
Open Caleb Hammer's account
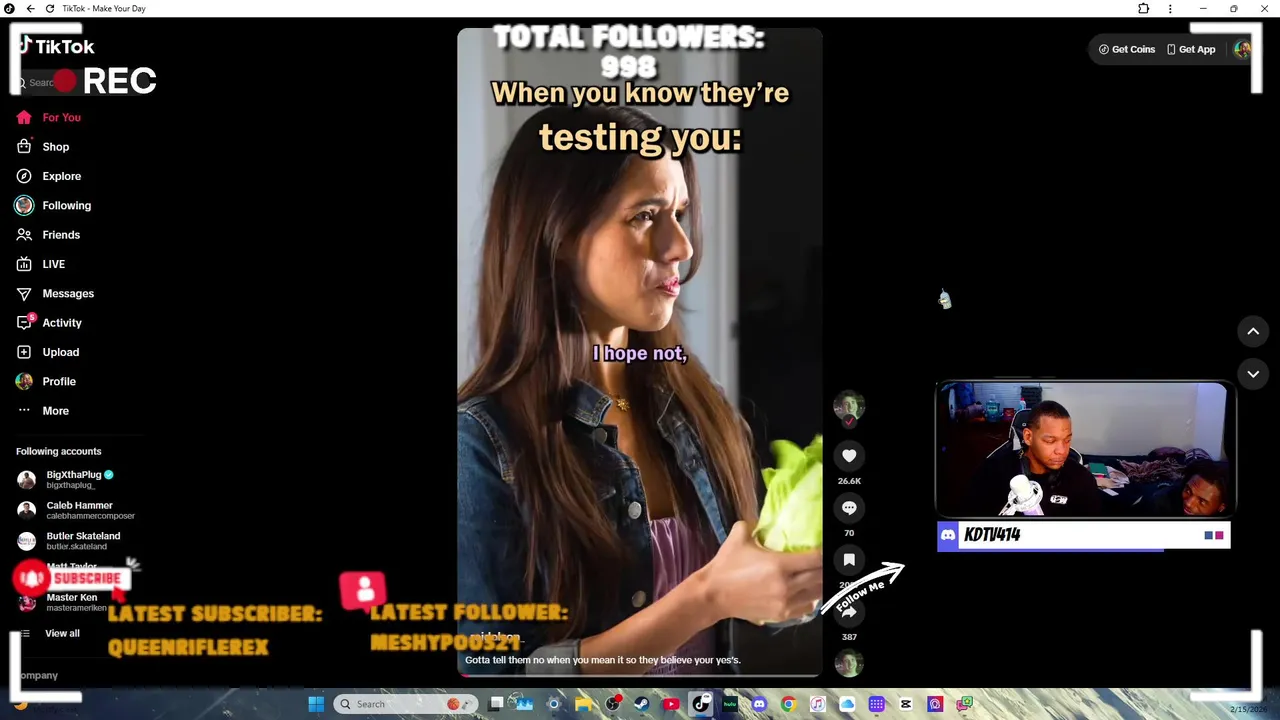75,510
